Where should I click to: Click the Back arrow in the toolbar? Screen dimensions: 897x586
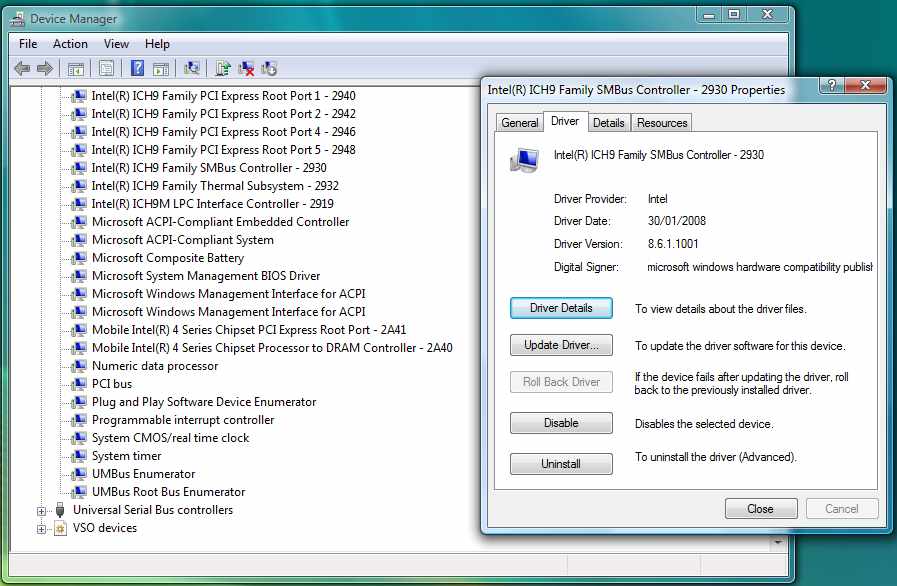pyautogui.click(x=22, y=69)
